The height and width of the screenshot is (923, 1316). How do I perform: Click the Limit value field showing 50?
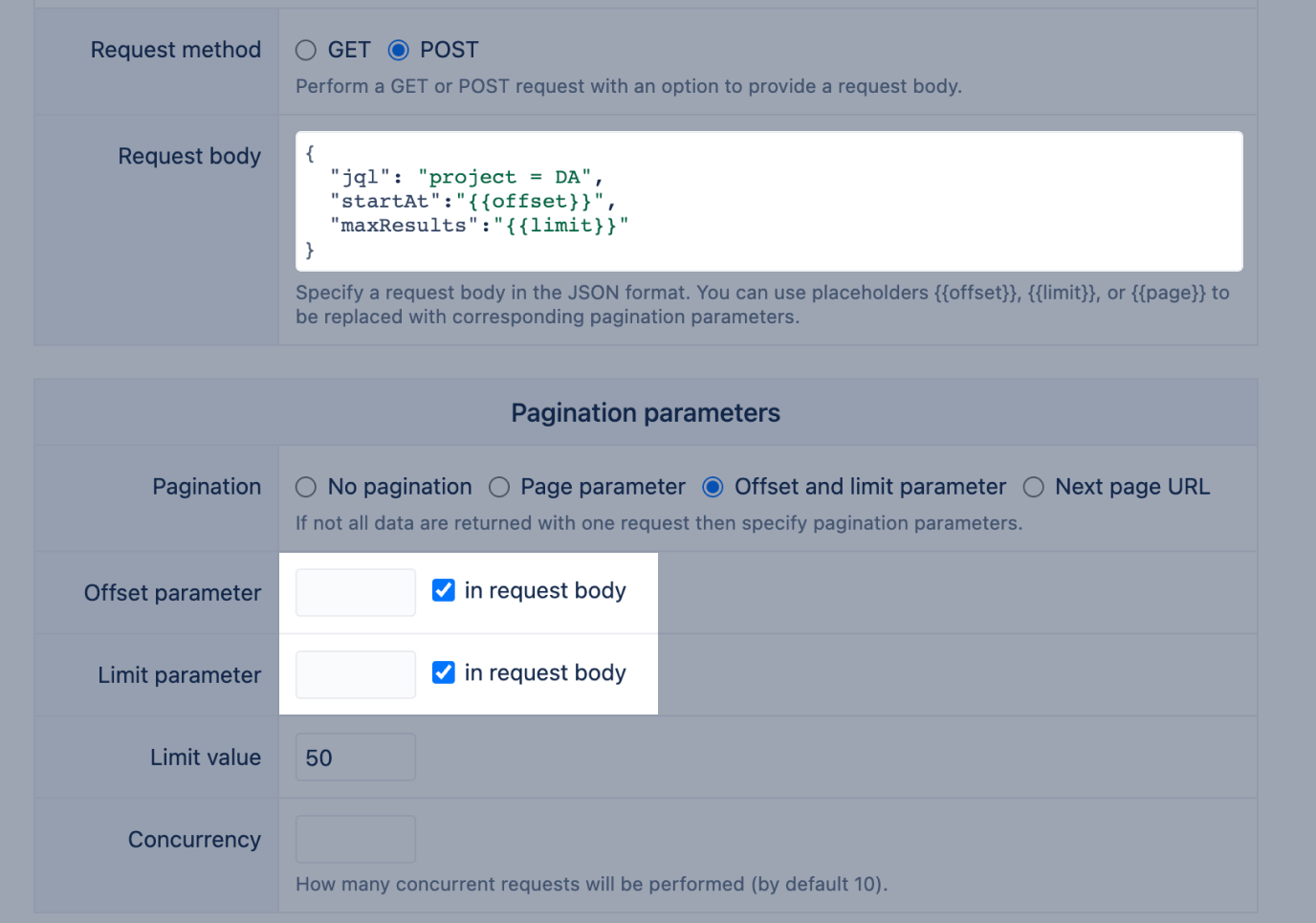pos(355,757)
